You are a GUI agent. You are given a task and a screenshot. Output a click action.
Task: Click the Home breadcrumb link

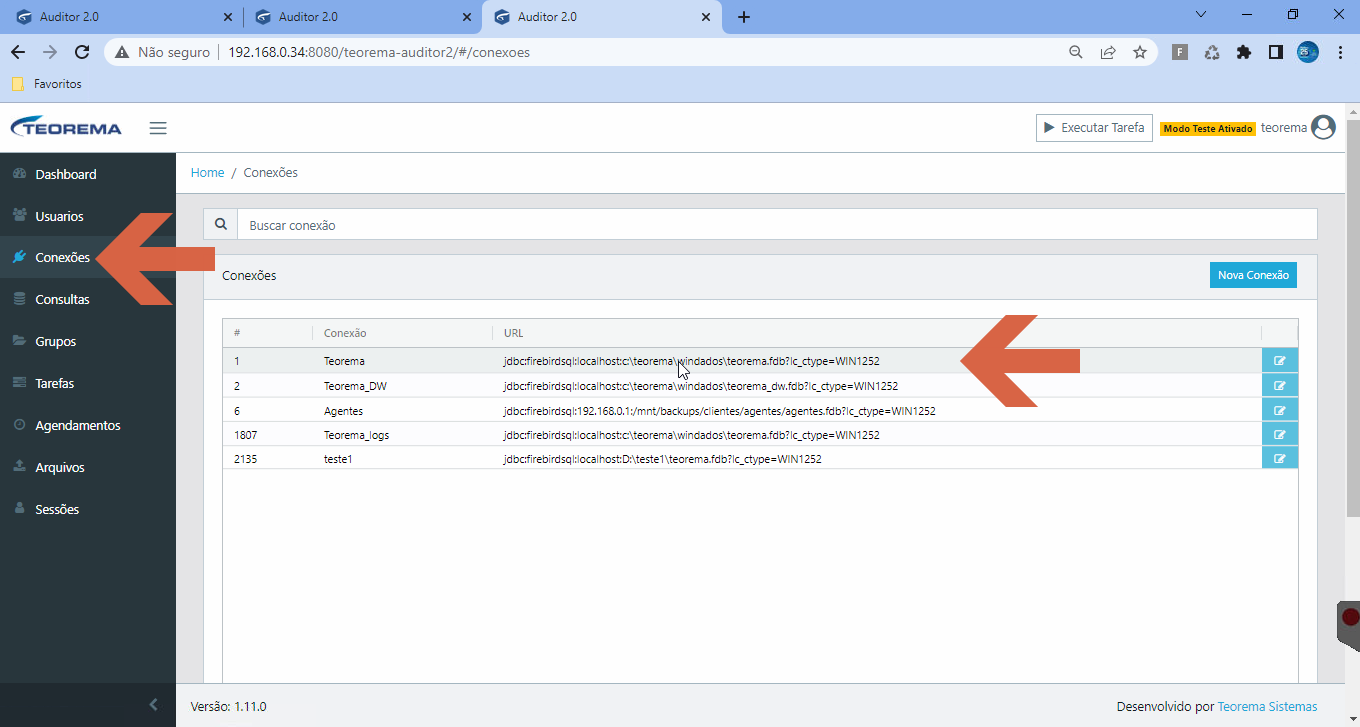(207, 173)
